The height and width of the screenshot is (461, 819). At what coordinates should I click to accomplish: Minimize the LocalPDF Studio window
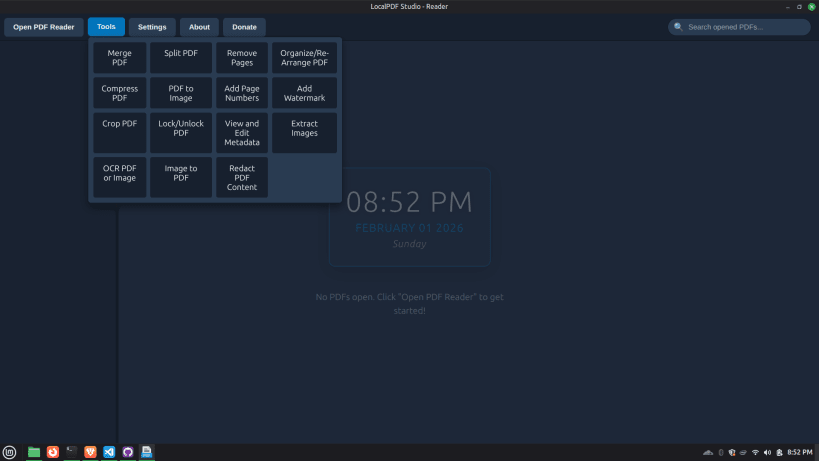(788, 7)
